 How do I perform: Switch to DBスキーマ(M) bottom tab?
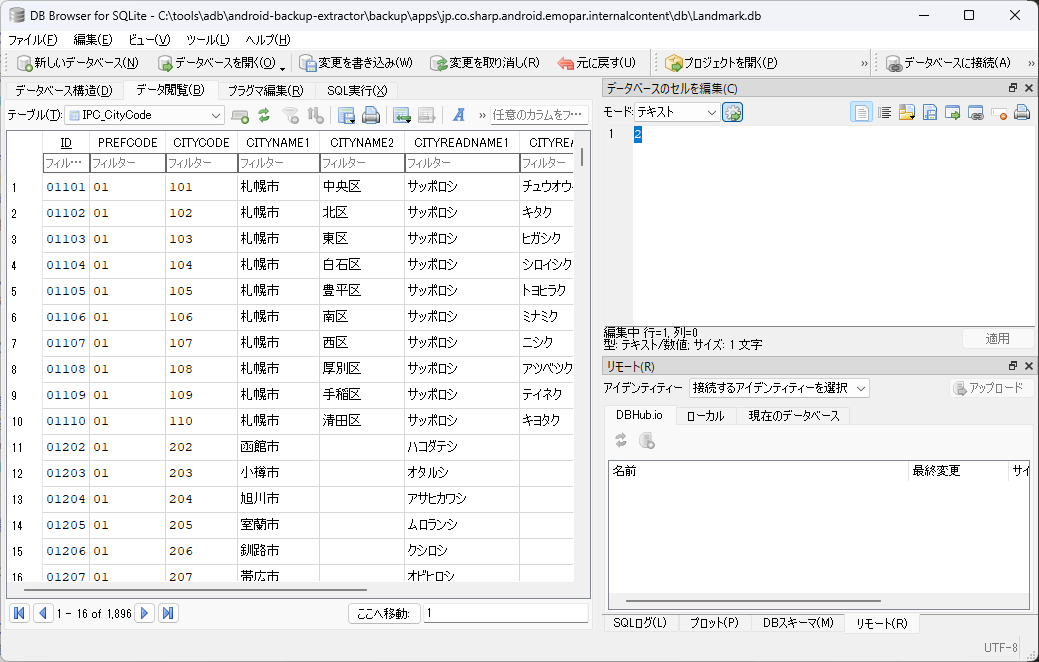pyautogui.click(x=798, y=623)
